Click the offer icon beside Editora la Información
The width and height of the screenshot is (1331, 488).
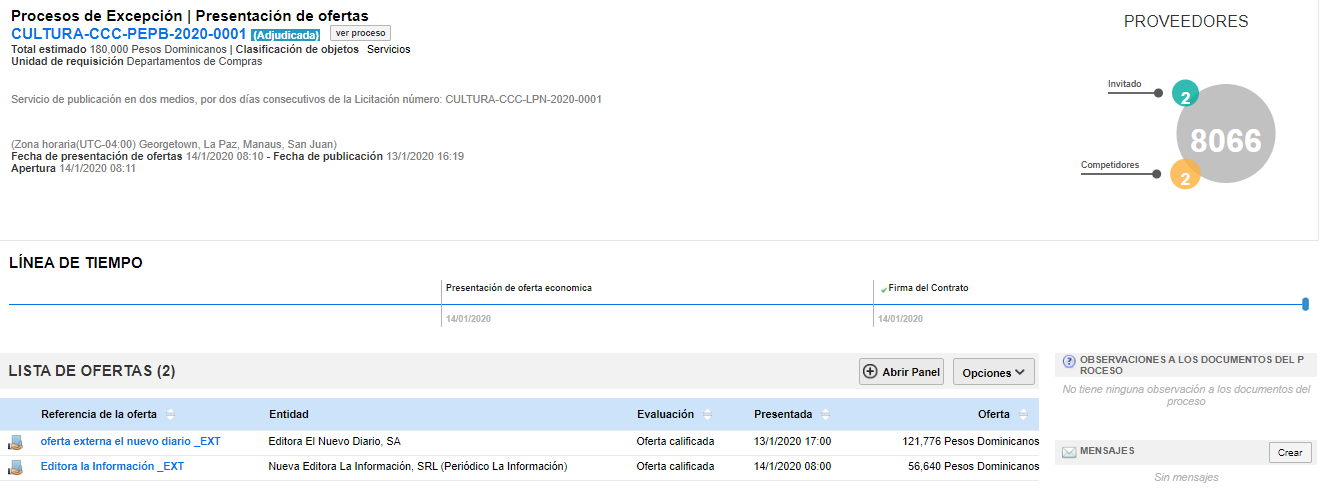point(15,467)
